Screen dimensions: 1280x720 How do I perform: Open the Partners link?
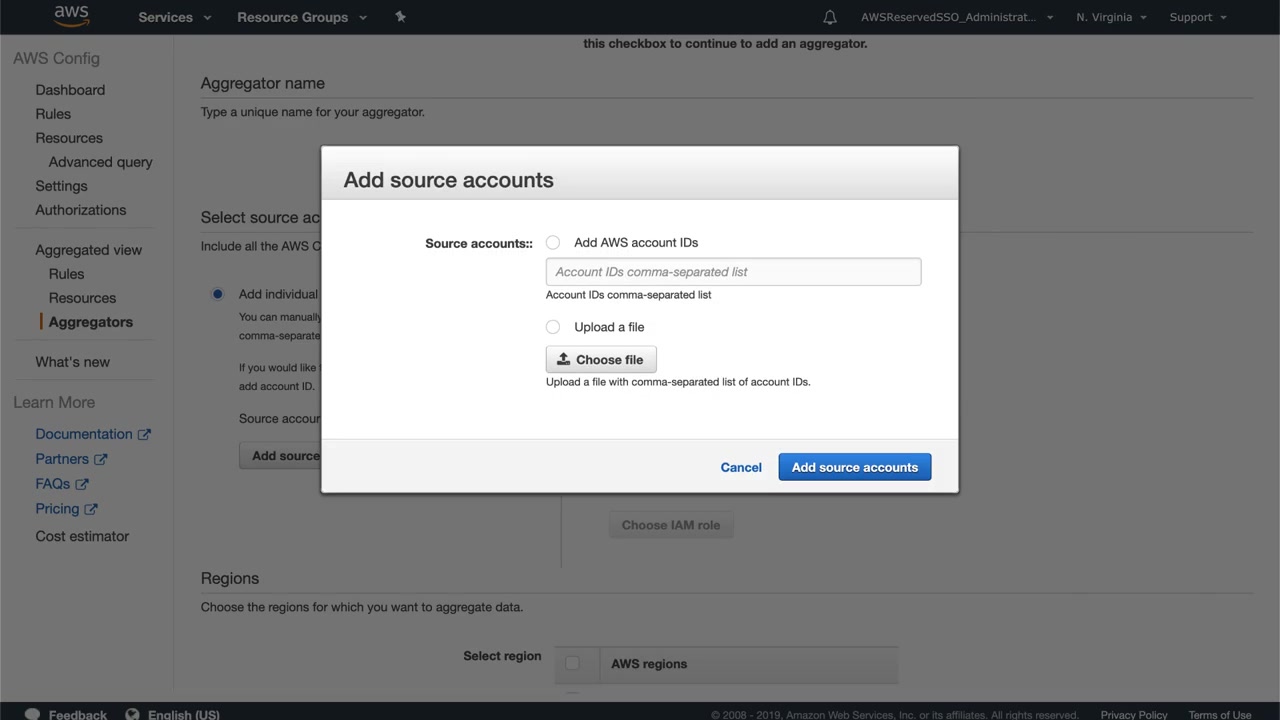[x=62, y=459]
